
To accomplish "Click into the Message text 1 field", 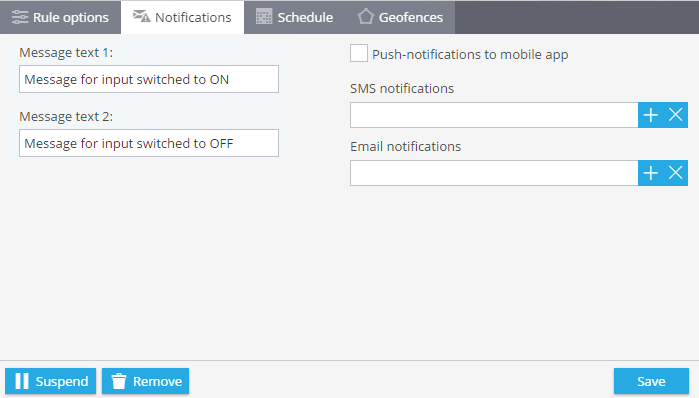I will point(149,79).
